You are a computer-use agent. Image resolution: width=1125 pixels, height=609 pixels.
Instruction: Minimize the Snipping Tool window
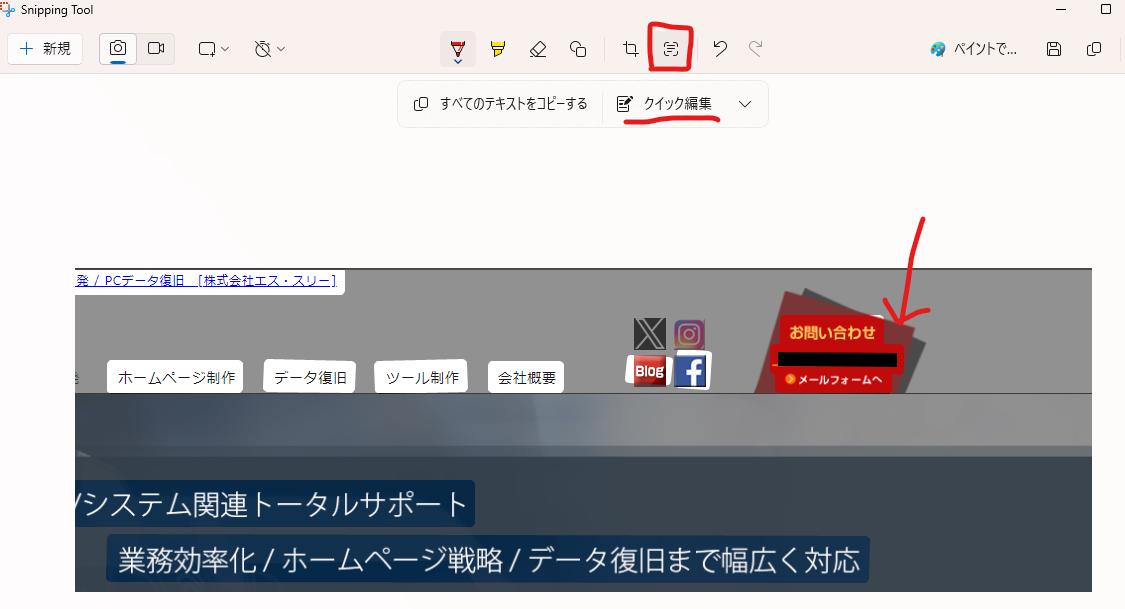click(x=1061, y=9)
